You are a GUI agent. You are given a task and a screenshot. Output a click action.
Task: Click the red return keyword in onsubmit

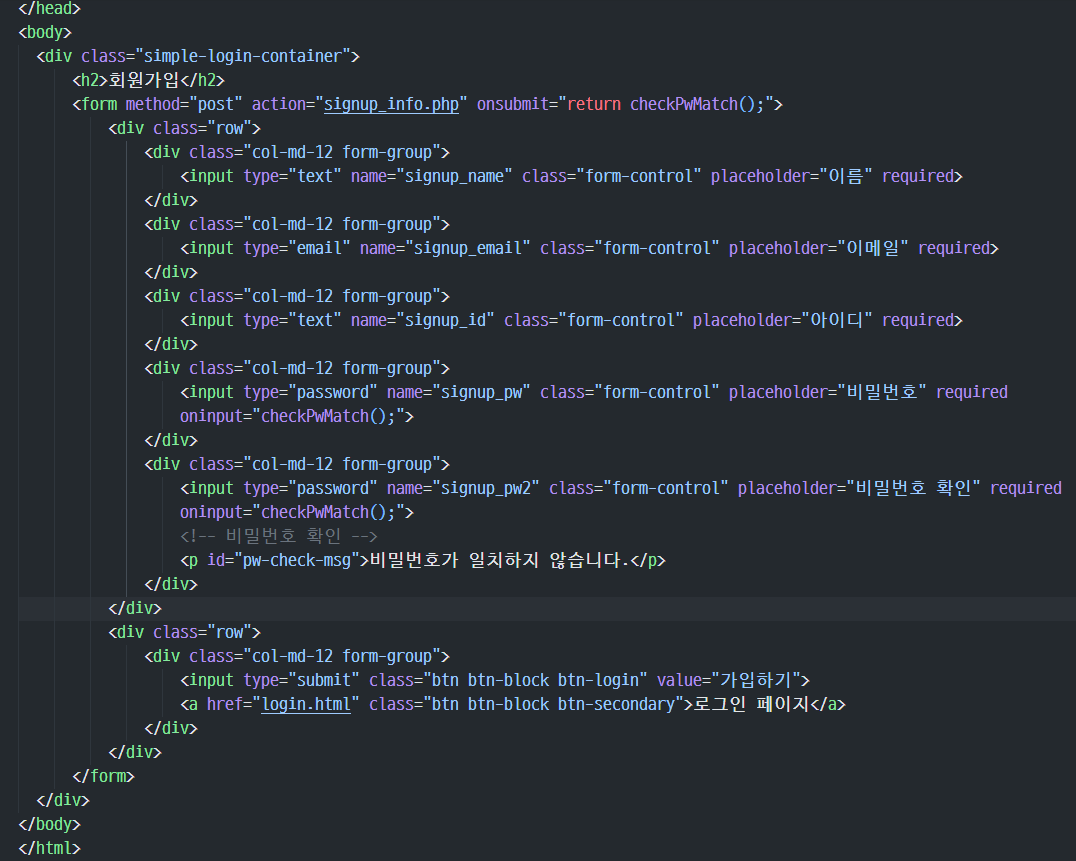click(594, 104)
